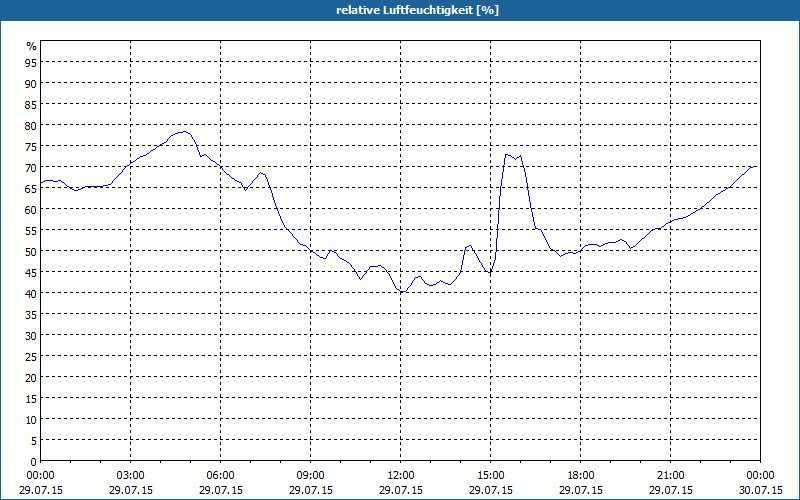
Task: Click the chart title 'relative Luftfeuchtigkeit [%]'
Action: click(400, 10)
